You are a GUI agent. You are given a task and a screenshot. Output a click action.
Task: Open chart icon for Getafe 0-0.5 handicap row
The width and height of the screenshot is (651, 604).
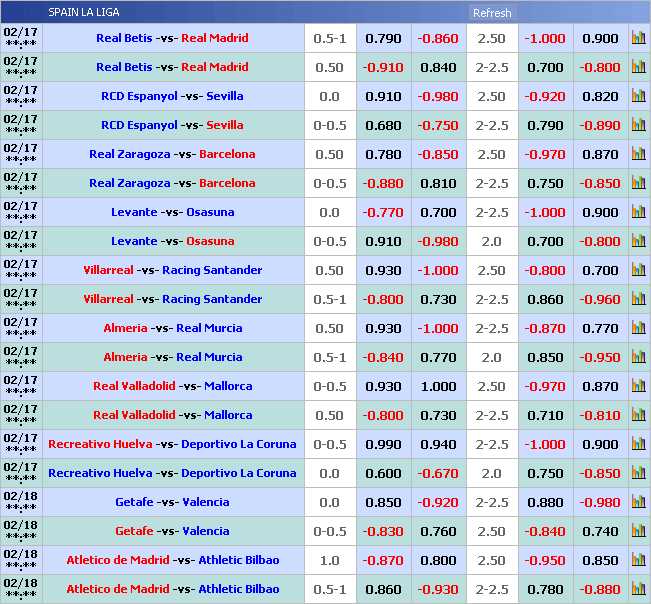pyautogui.click(x=638, y=531)
